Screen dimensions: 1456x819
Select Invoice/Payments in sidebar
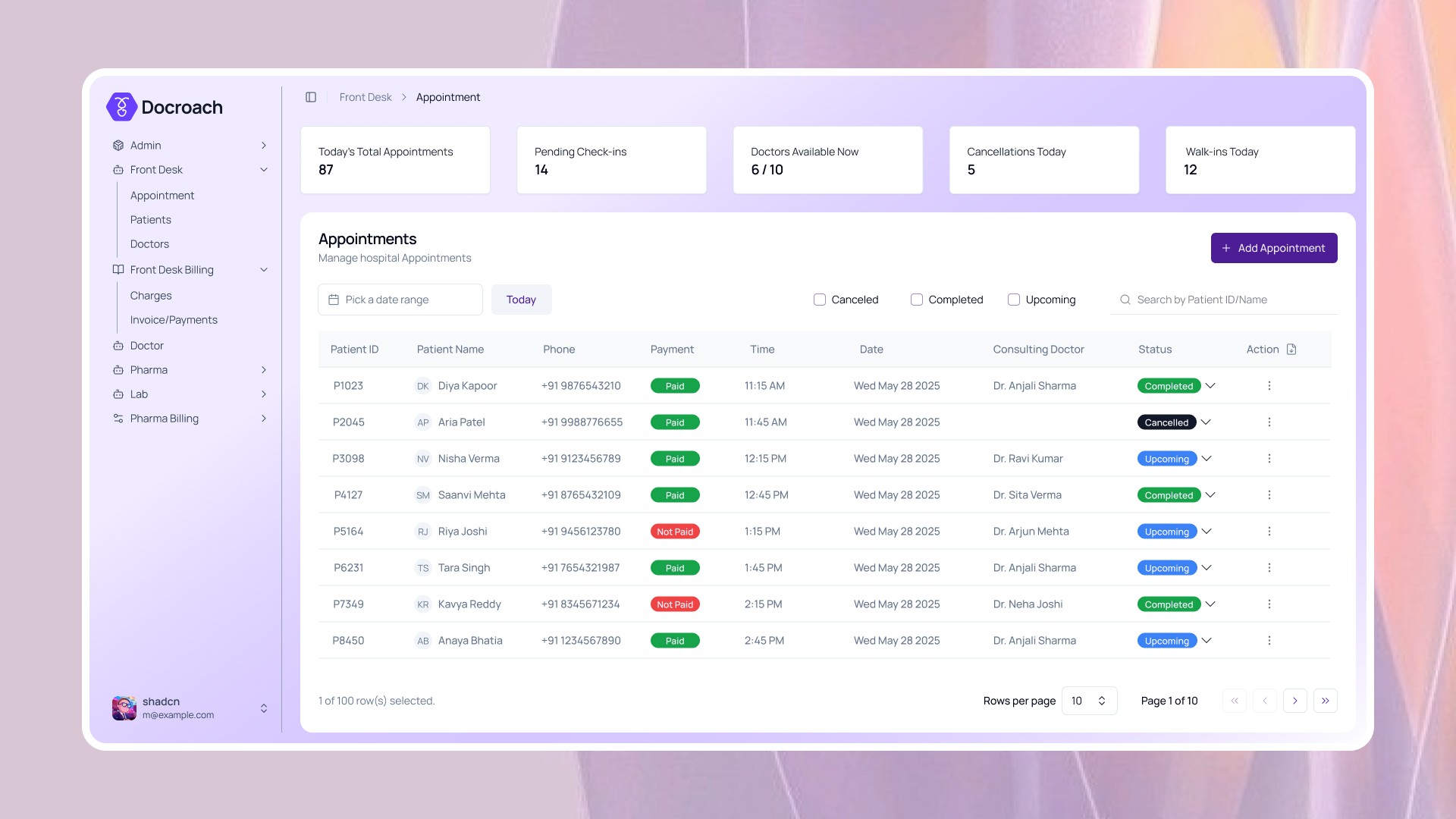pyautogui.click(x=174, y=320)
